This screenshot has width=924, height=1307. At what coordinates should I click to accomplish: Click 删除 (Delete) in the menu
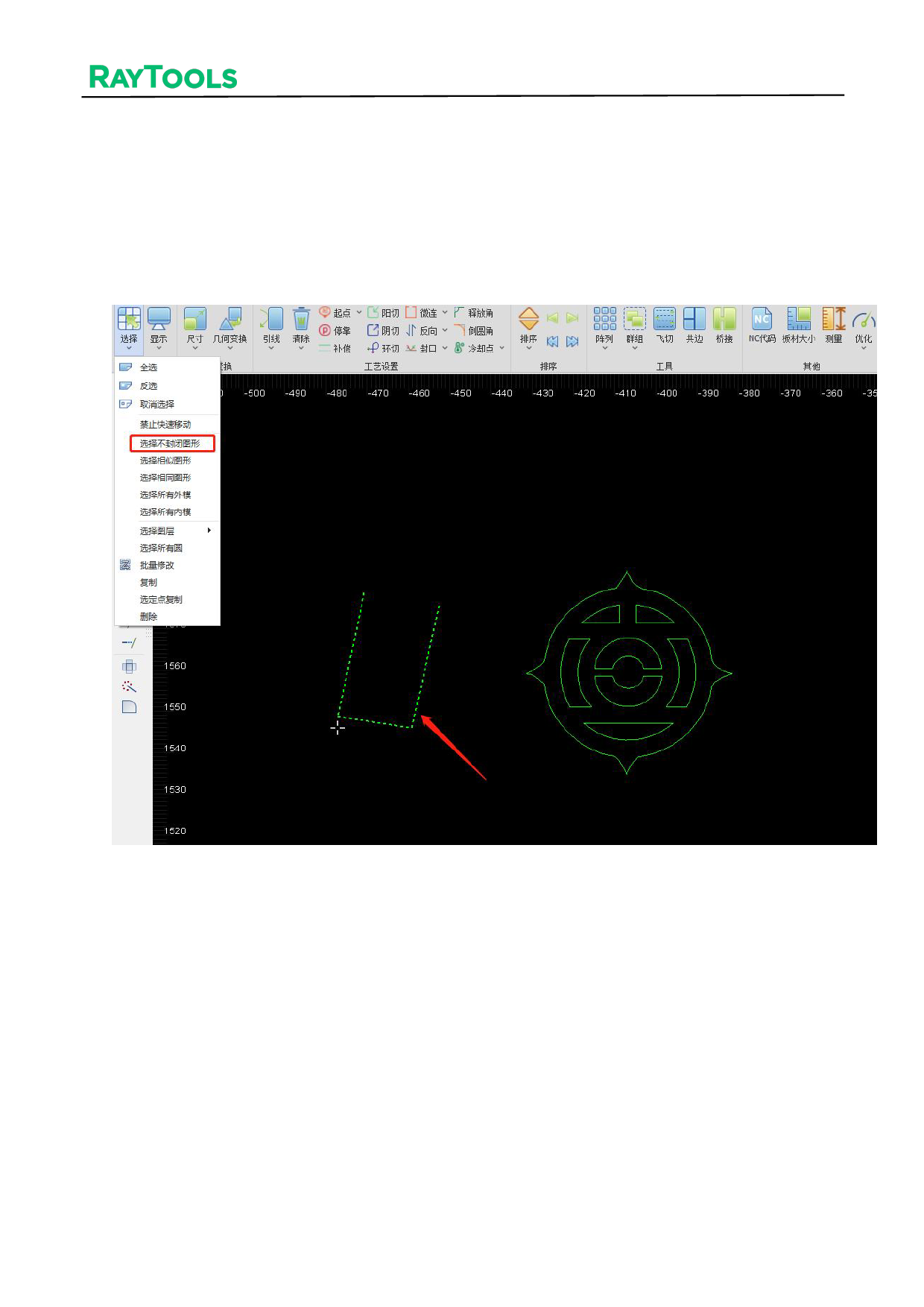tap(149, 617)
